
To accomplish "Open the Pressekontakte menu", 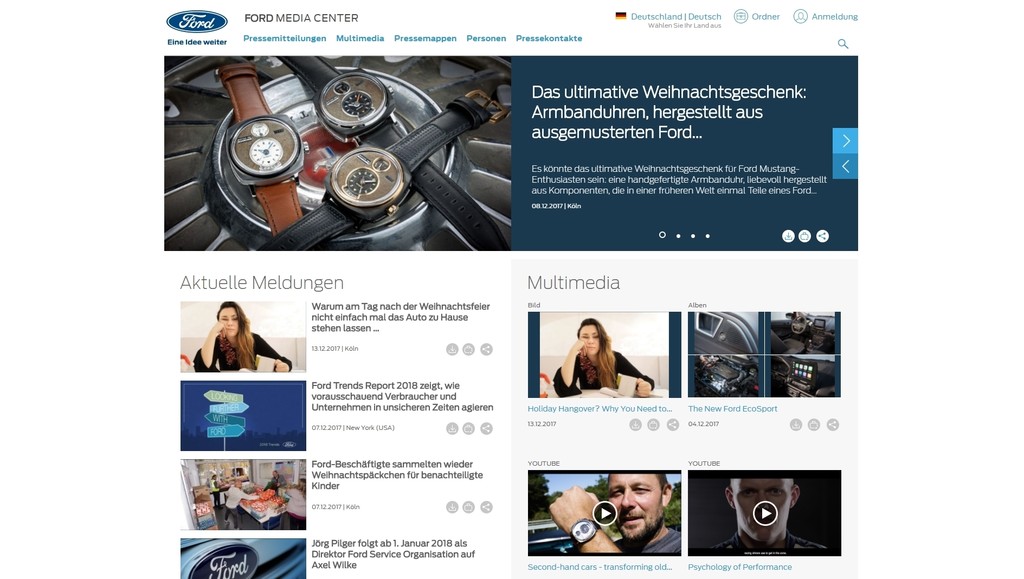I will [x=549, y=38].
